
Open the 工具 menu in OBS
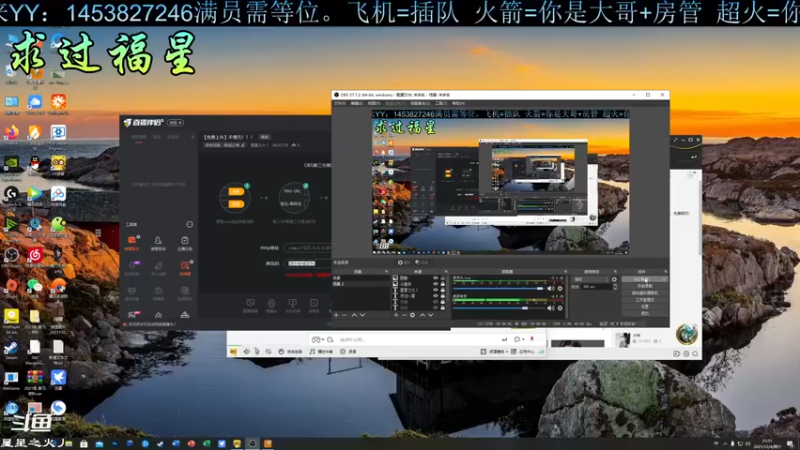441,103
